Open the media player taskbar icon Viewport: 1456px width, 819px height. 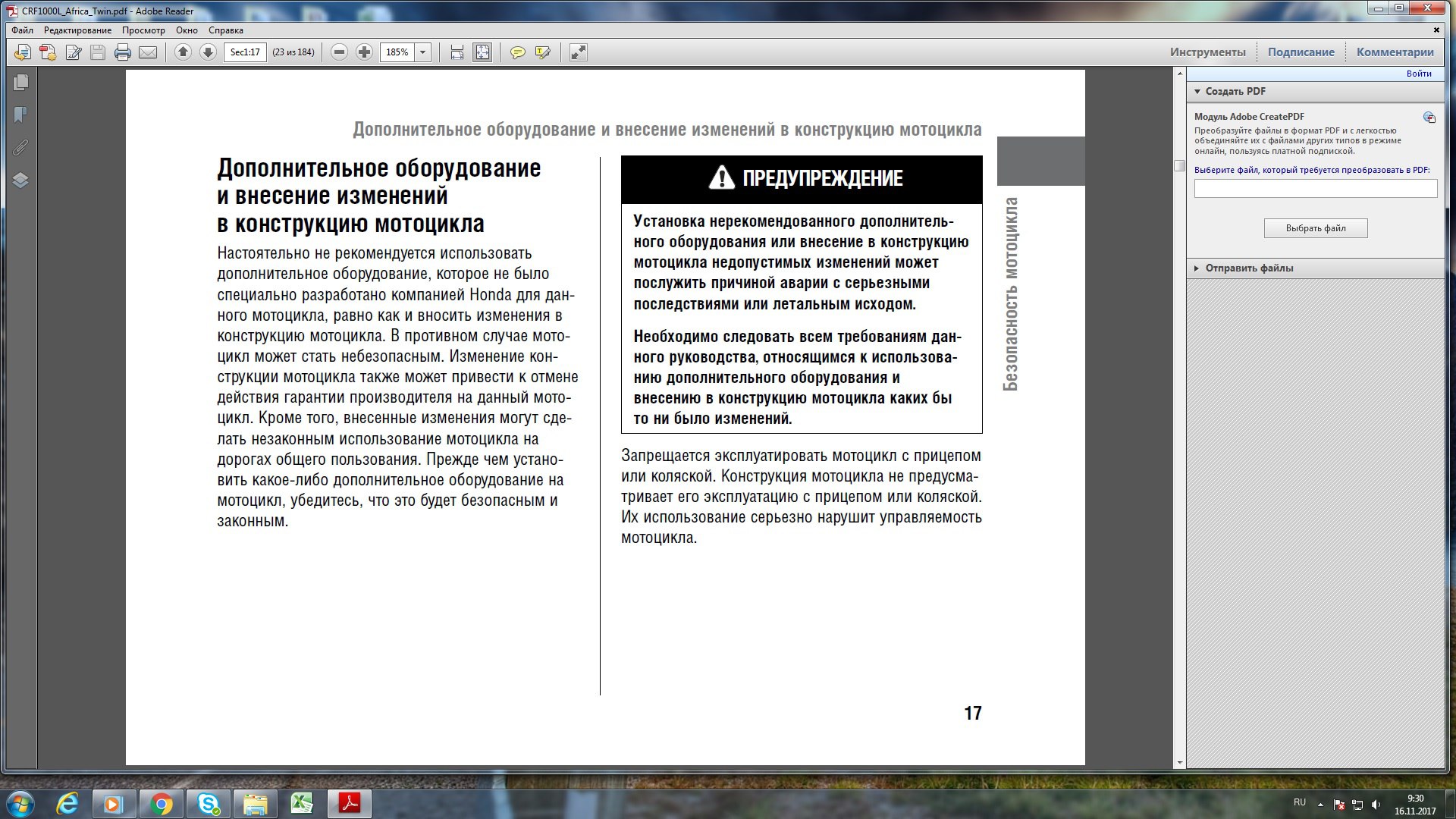click(x=115, y=804)
